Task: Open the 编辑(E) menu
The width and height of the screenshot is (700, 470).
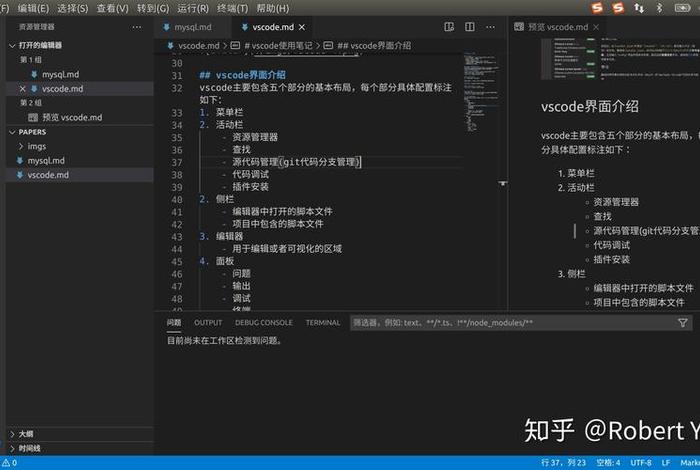Action: [33, 8]
